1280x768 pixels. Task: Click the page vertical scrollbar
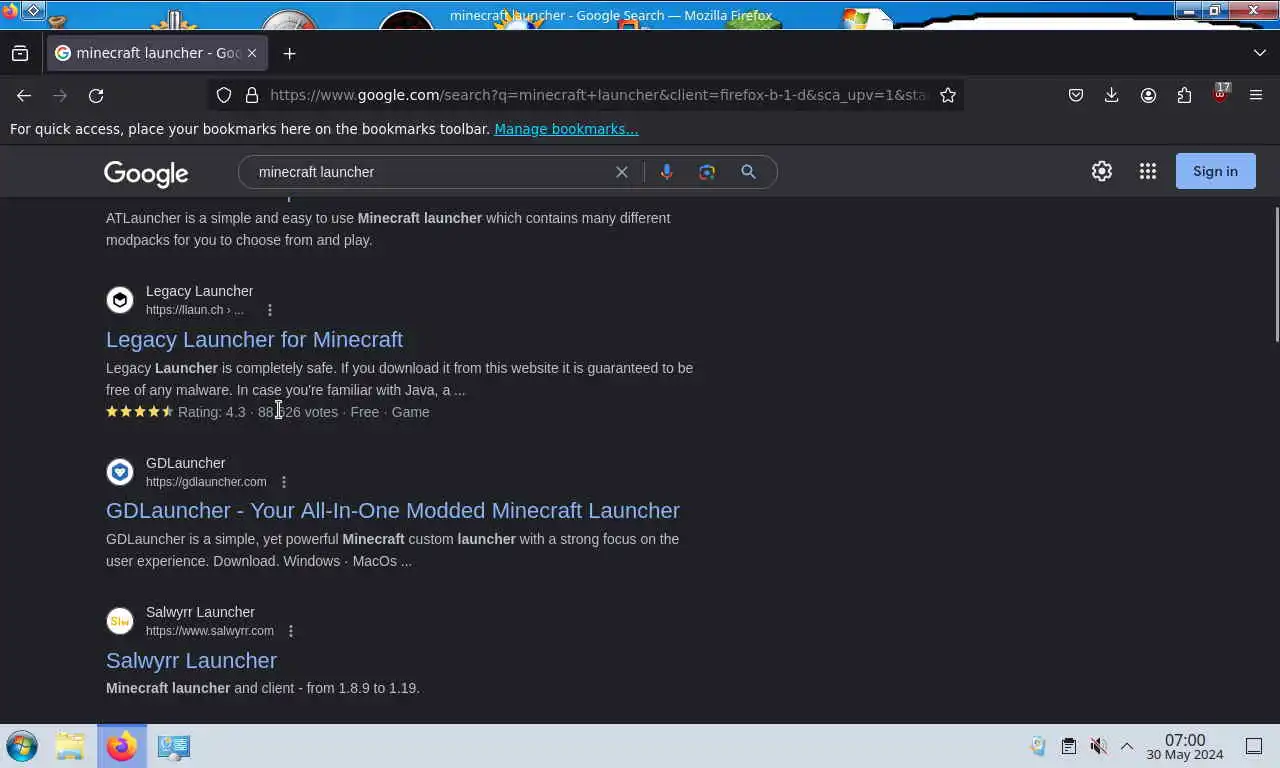tap(1275, 275)
